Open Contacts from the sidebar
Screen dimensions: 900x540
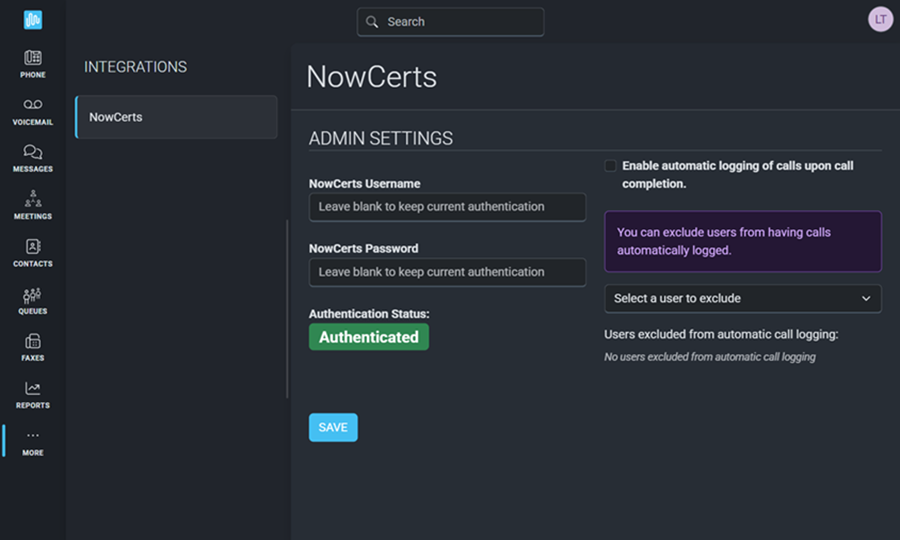point(33,247)
